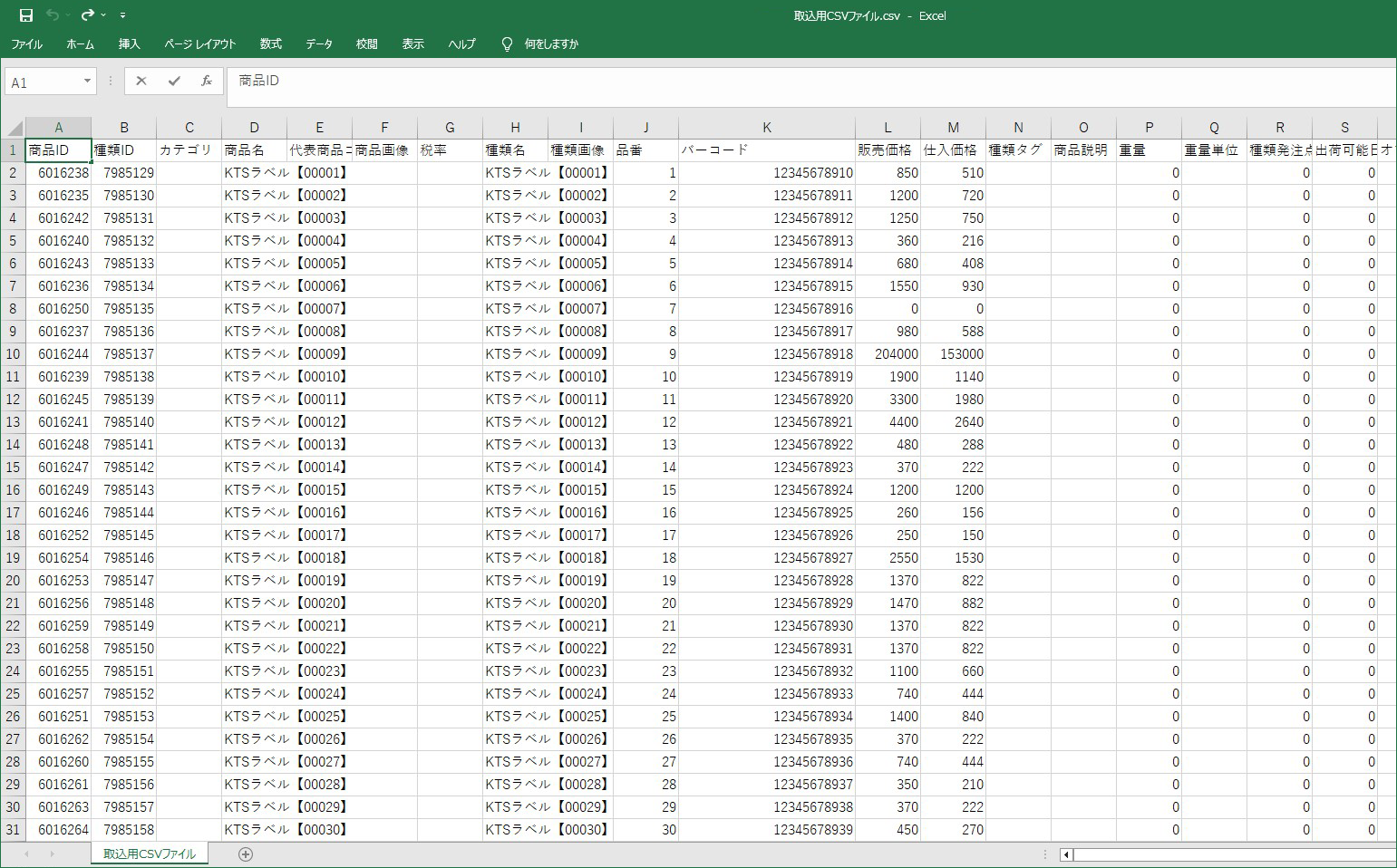Add a new sheet with plus icon
The width and height of the screenshot is (1397, 868).
[246, 854]
